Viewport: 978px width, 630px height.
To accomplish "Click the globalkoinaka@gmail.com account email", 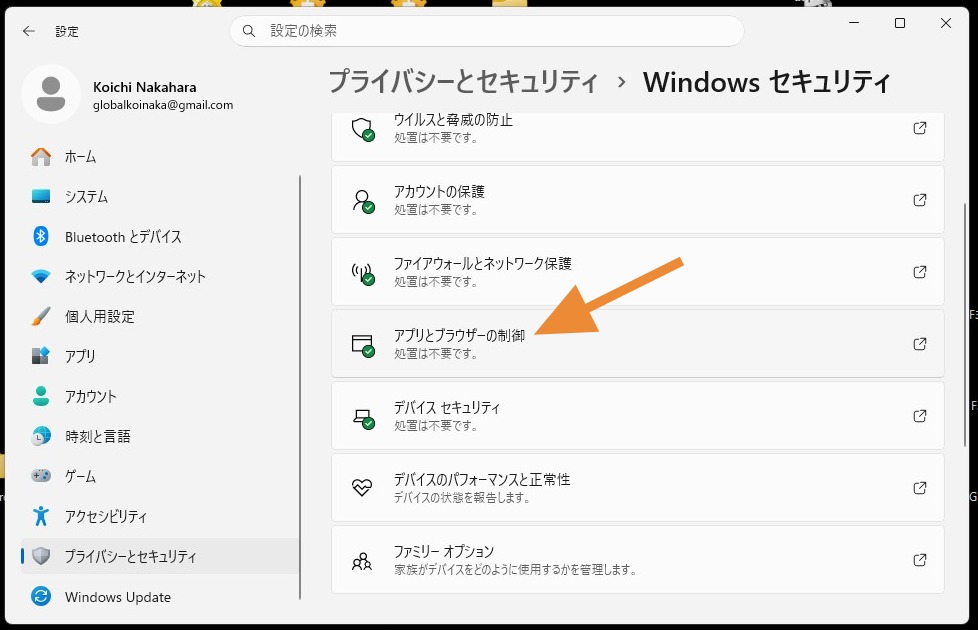I will pyautogui.click(x=163, y=105).
